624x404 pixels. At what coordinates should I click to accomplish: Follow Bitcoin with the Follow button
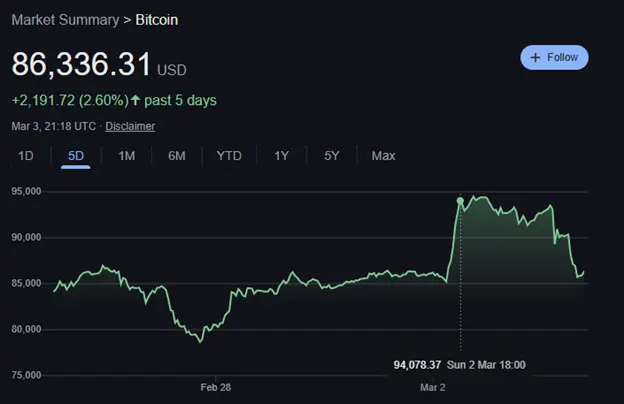(554, 57)
